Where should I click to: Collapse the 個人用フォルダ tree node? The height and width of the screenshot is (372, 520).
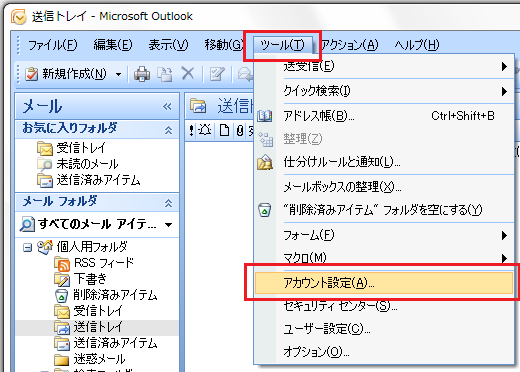(x=27, y=248)
